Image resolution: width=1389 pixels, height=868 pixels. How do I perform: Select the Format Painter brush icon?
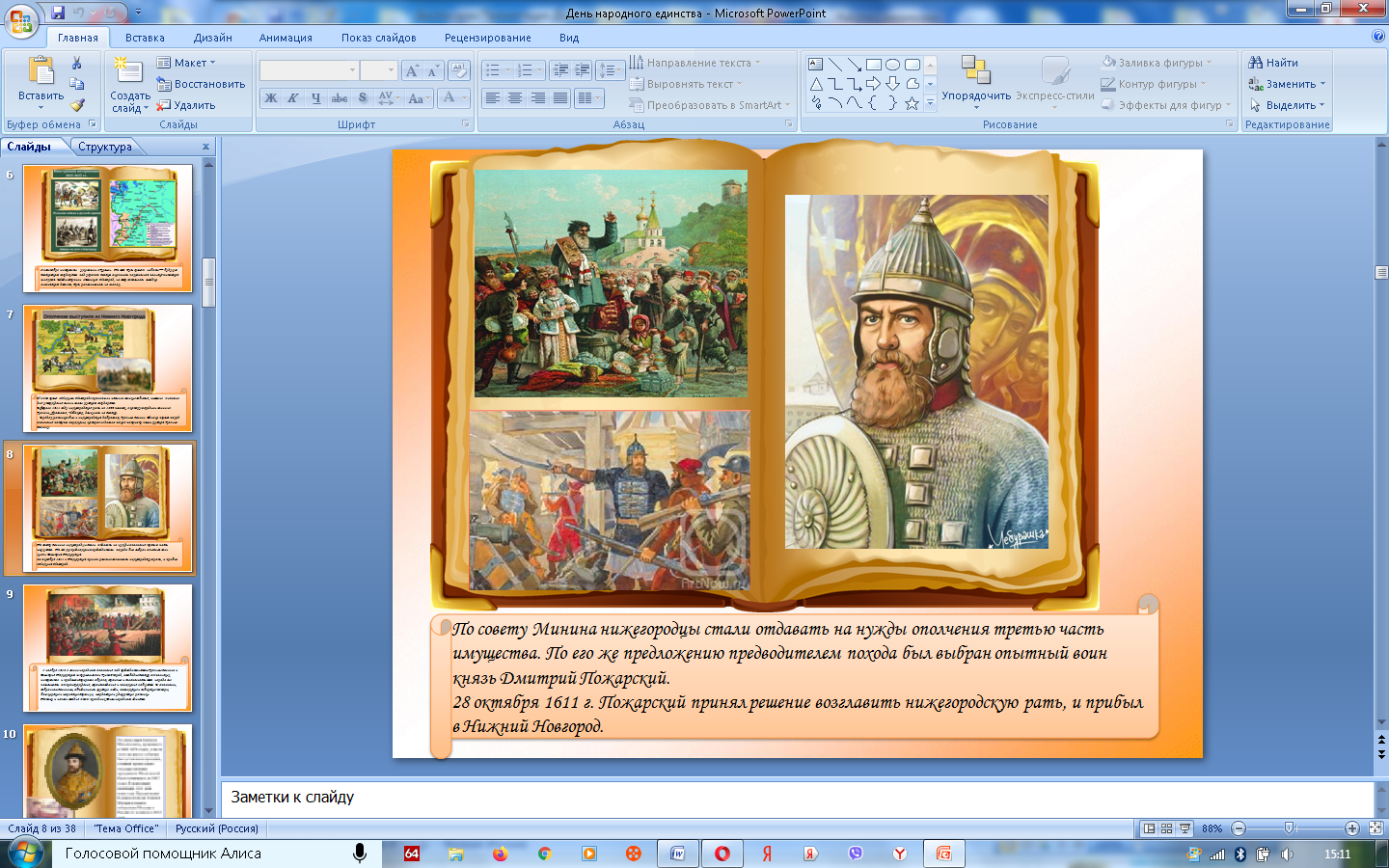76,105
